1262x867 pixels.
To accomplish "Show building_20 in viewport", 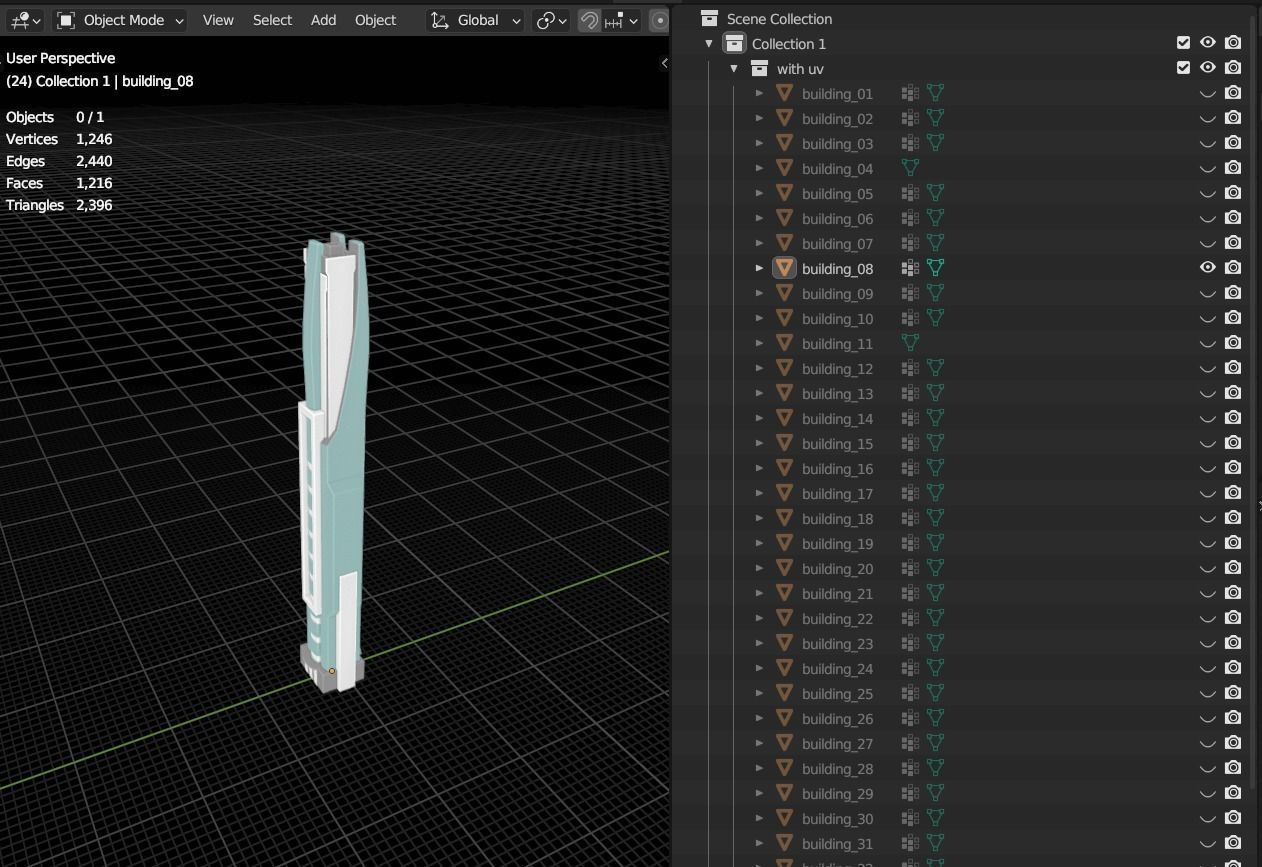I will (1208, 568).
